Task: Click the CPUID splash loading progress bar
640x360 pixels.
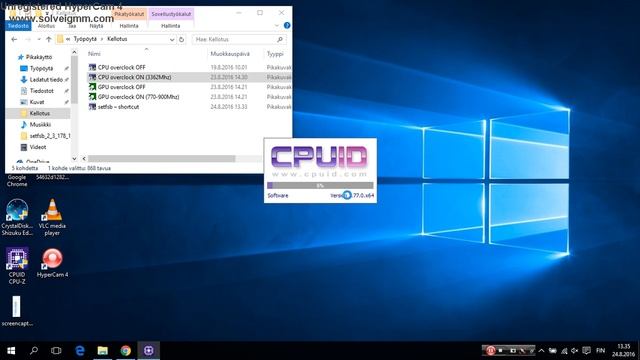Action: point(320,186)
